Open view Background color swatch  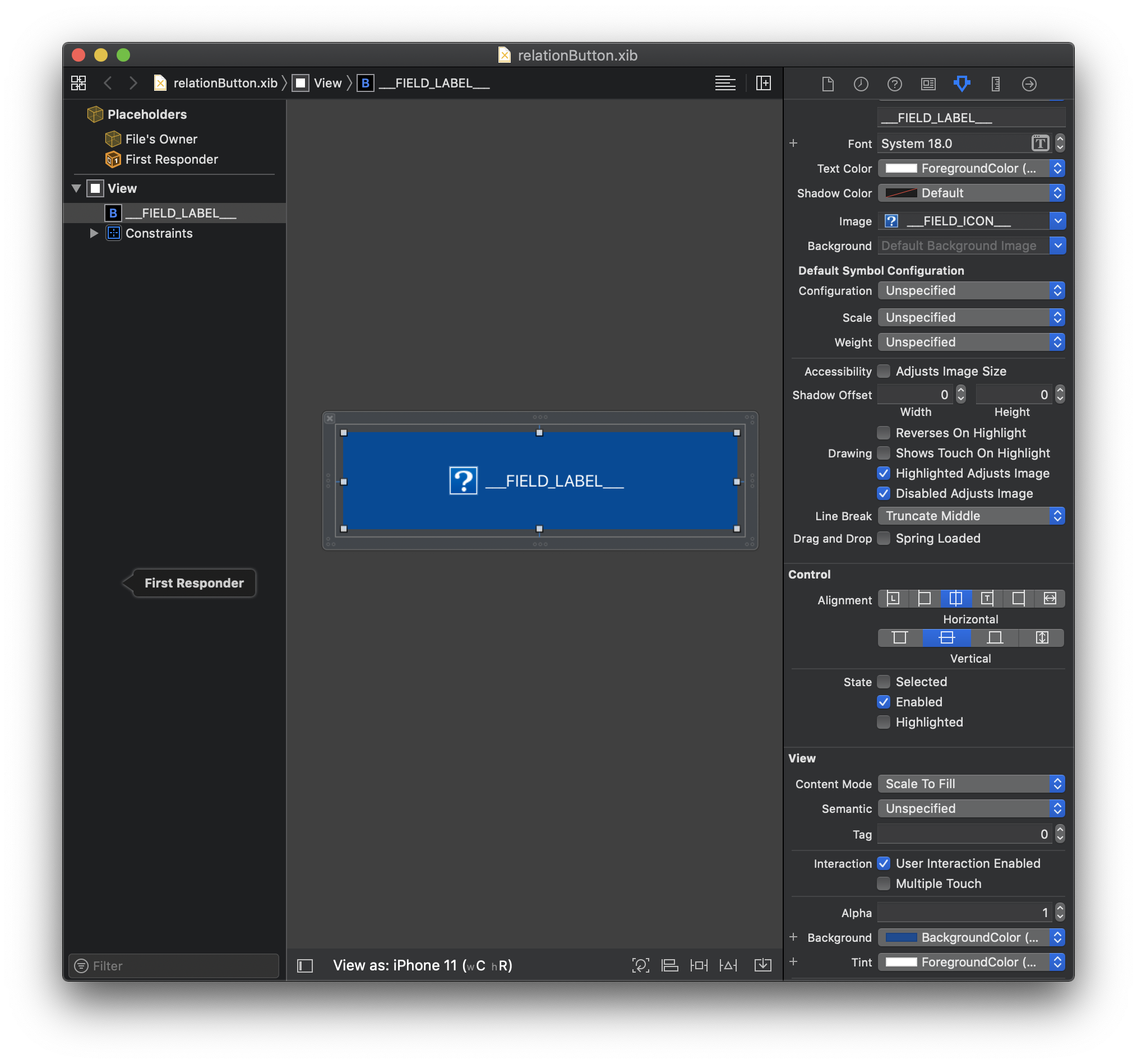(x=901, y=938)
